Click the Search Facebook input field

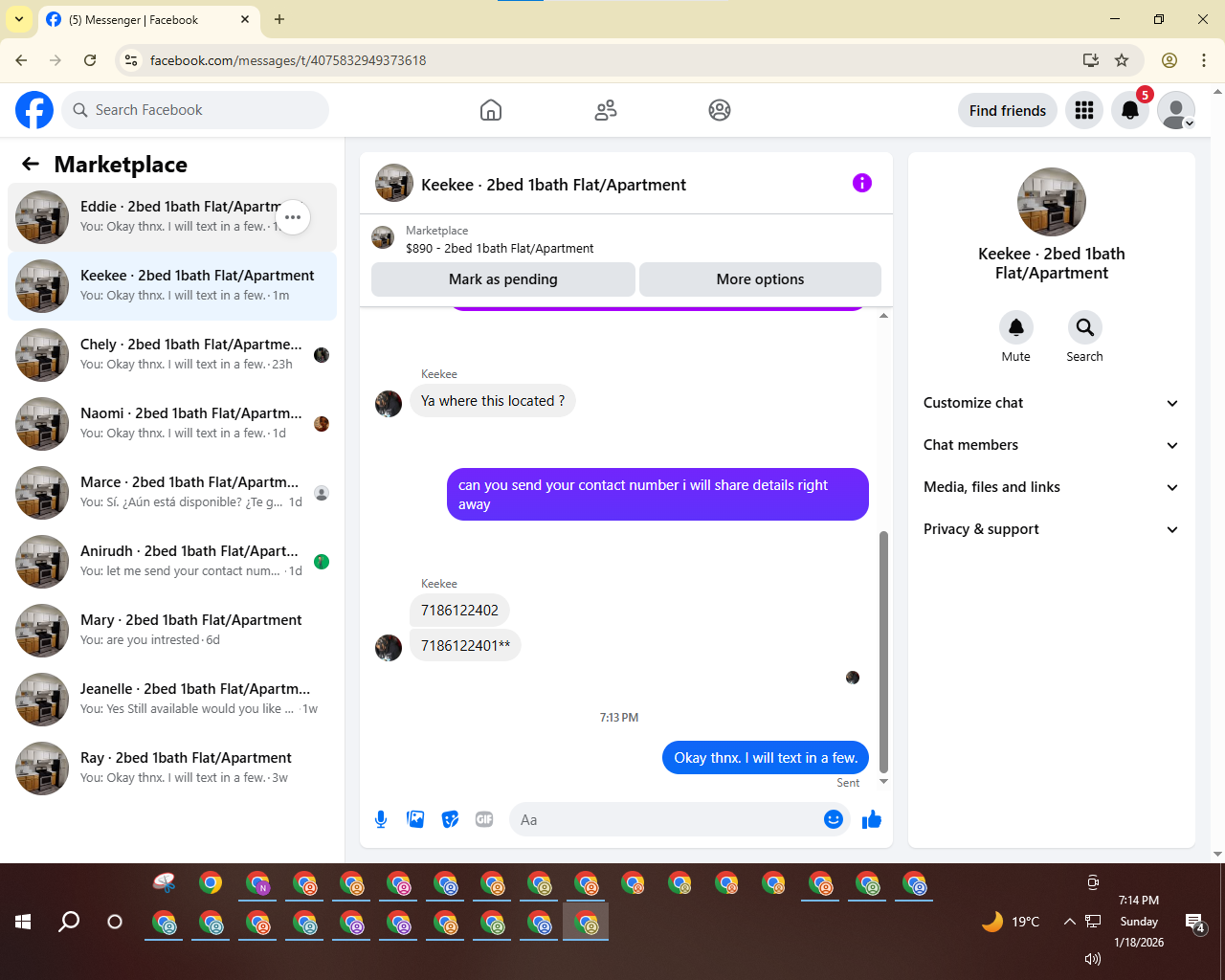pos(195,110)
